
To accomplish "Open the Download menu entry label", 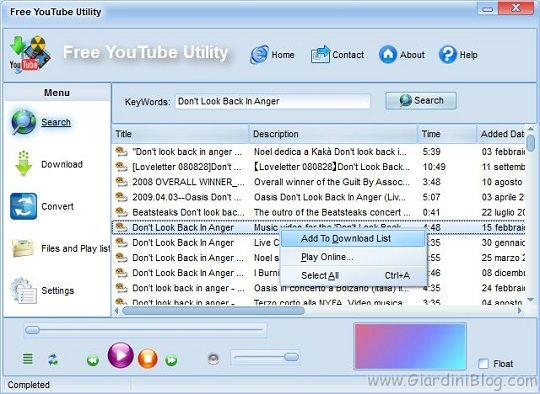I will pyautogui.click(x=62, y=164).
